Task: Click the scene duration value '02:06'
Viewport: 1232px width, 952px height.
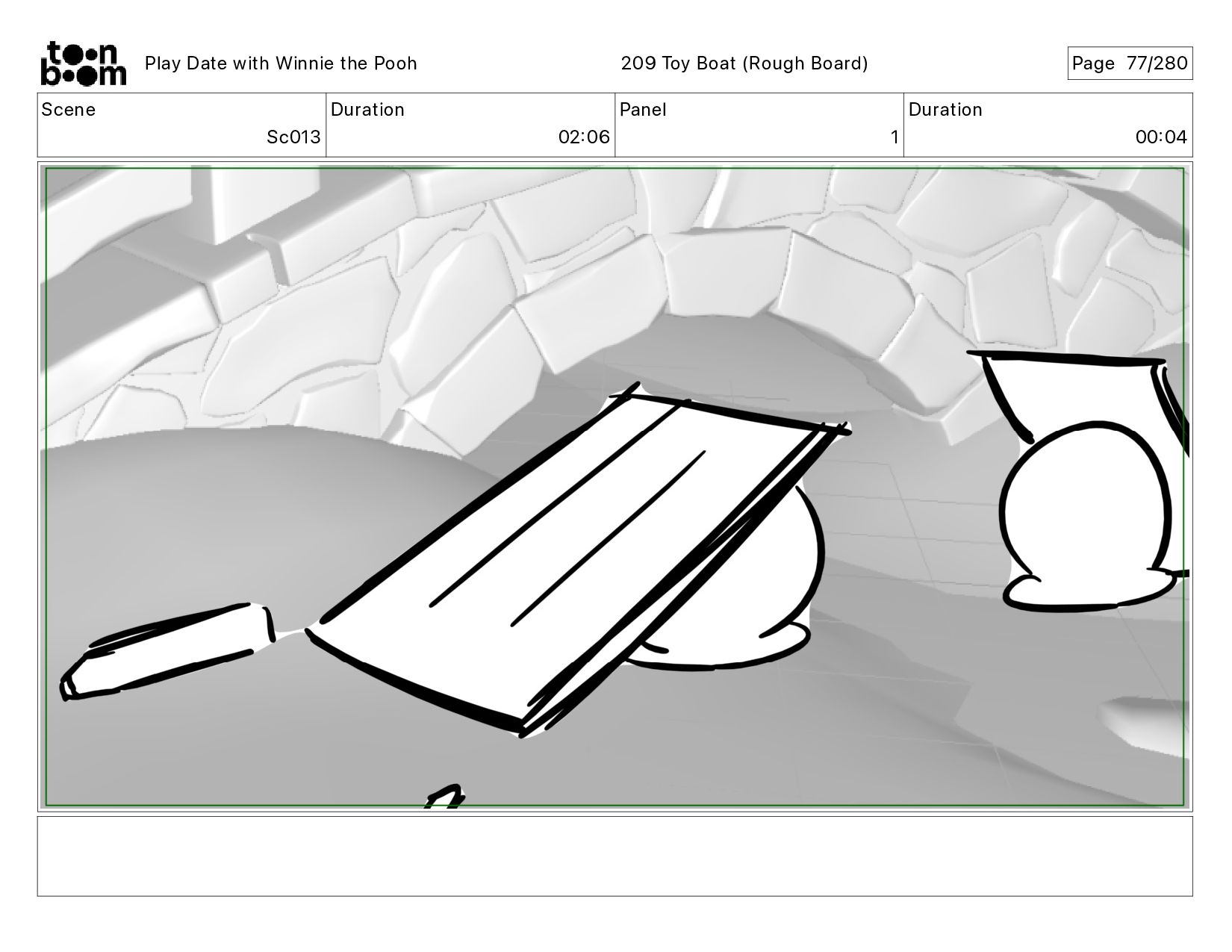Action: (584, 137)
